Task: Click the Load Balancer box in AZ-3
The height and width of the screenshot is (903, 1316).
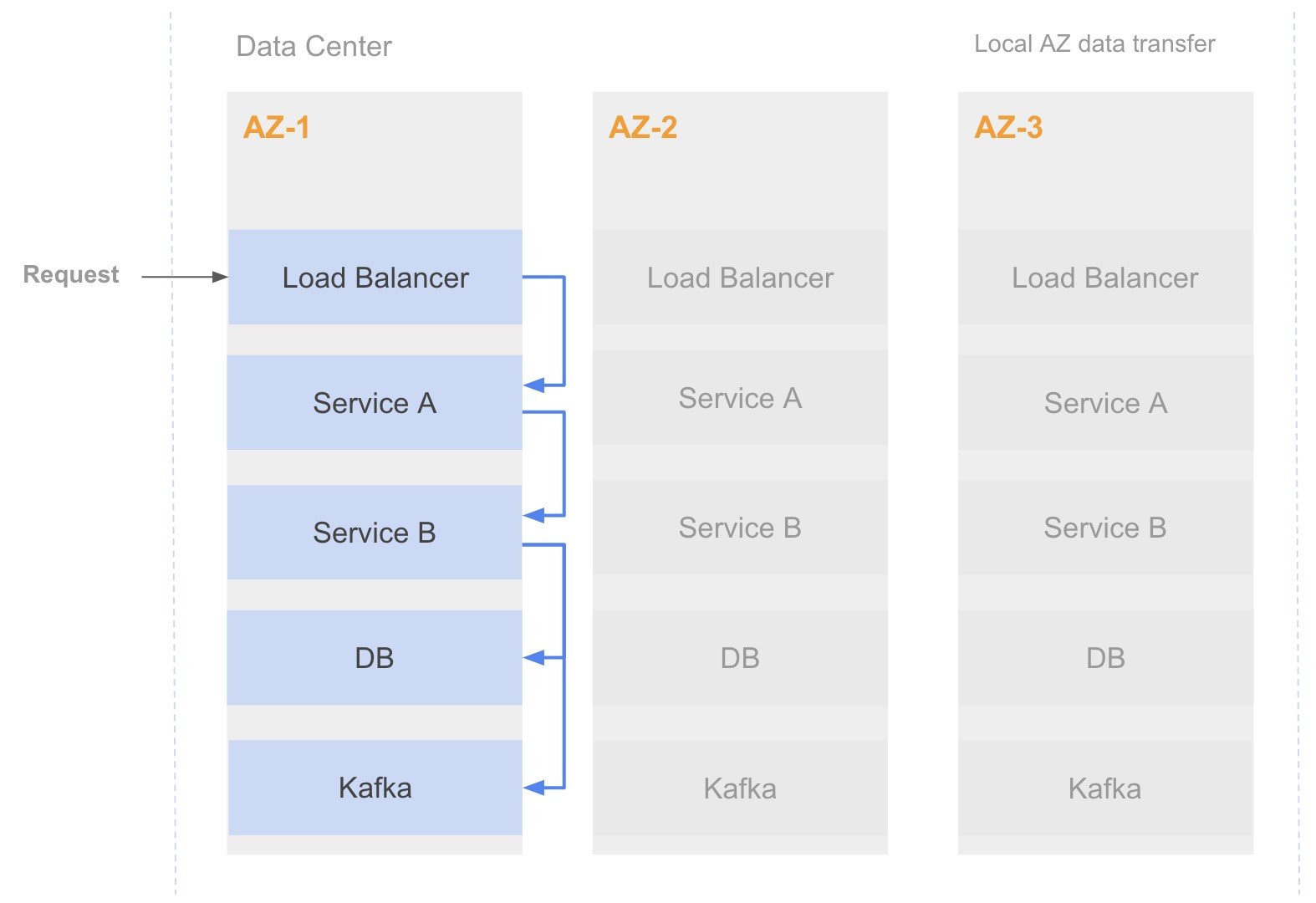Action: (1105, 277)
